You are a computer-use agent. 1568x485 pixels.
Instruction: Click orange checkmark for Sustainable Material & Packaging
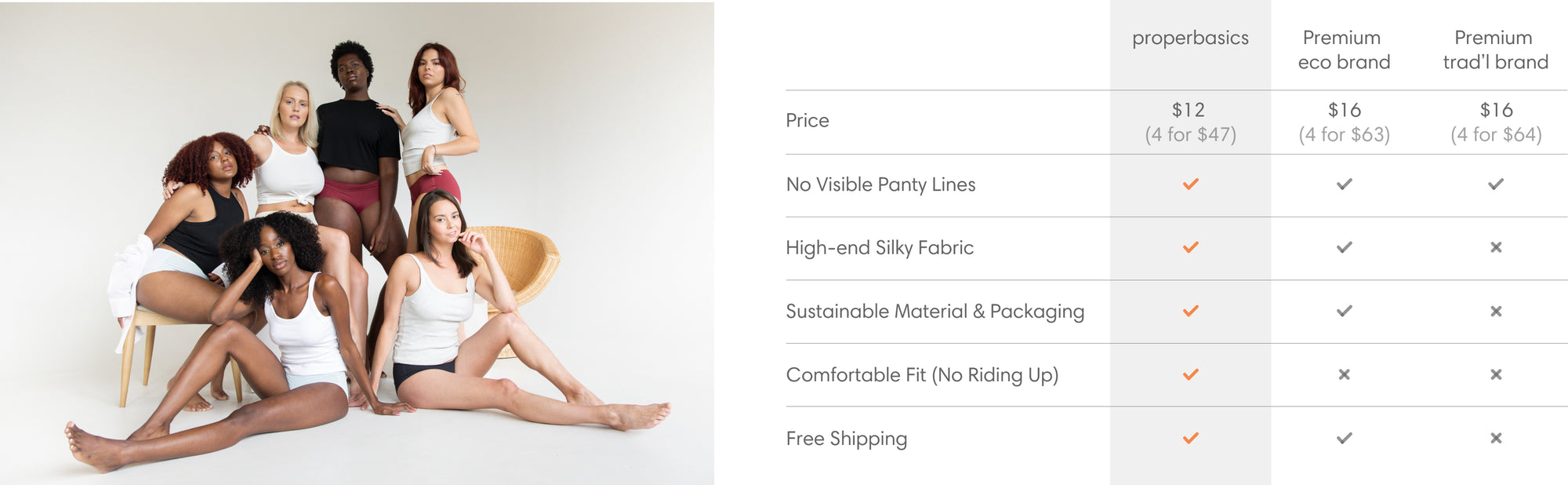pos(1190,311)
